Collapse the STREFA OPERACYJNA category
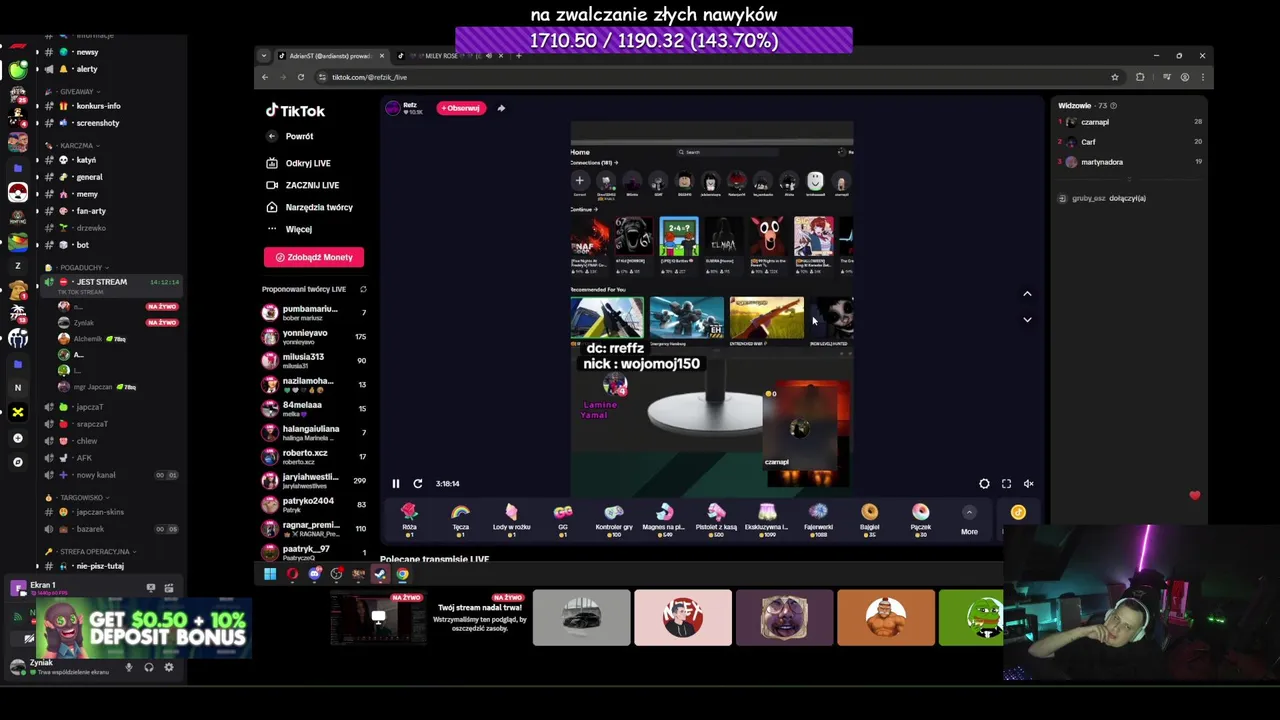The height and width of the screenshot is (720, 1280). point(95,551)
